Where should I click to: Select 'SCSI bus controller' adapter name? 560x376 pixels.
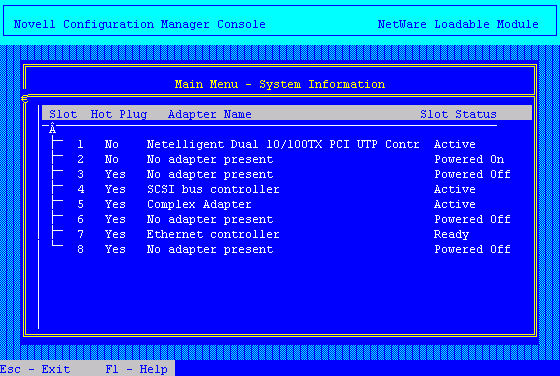coord(213,189)
